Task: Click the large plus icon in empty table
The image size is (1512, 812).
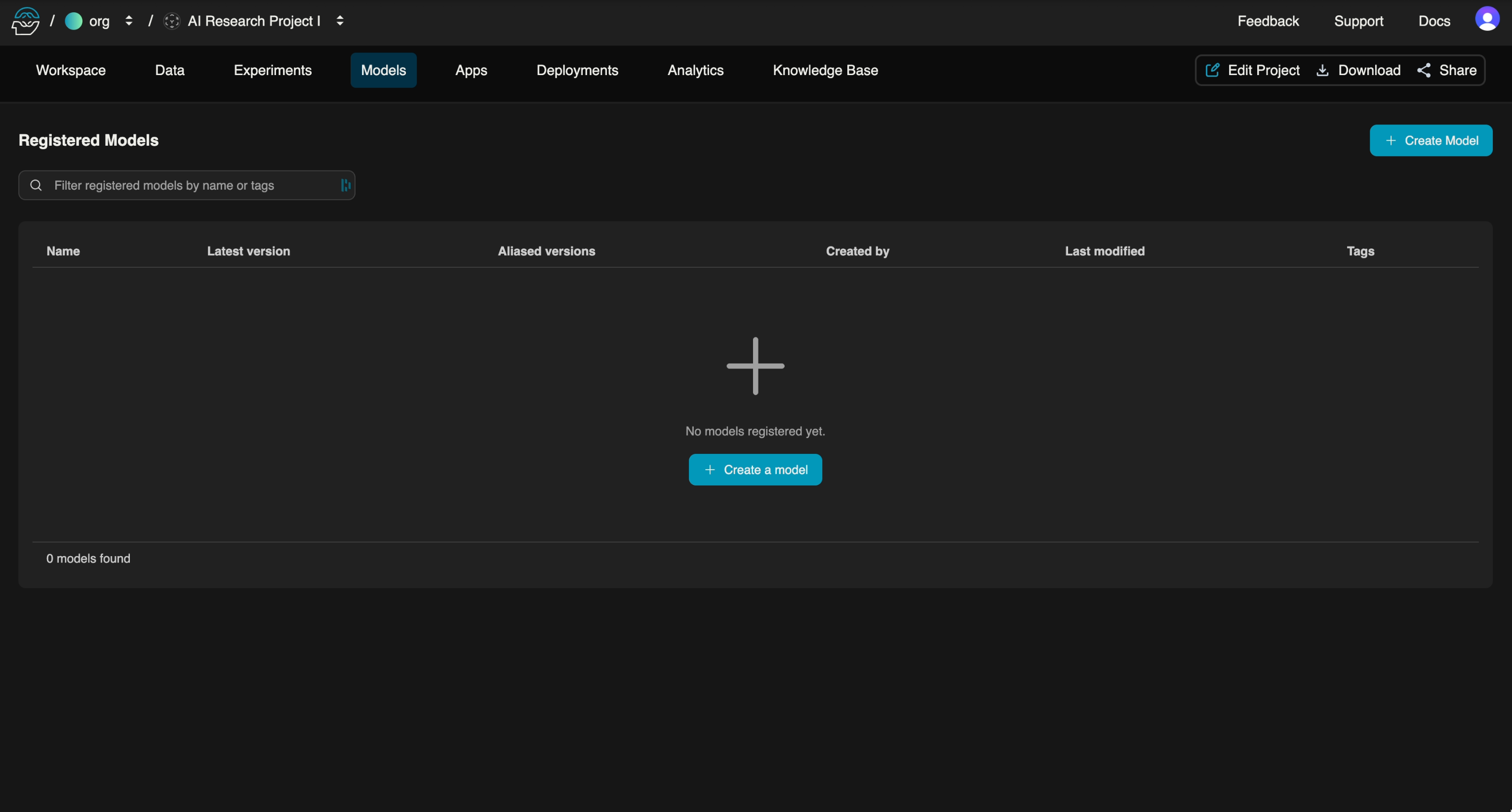Action: pos(755,366)
